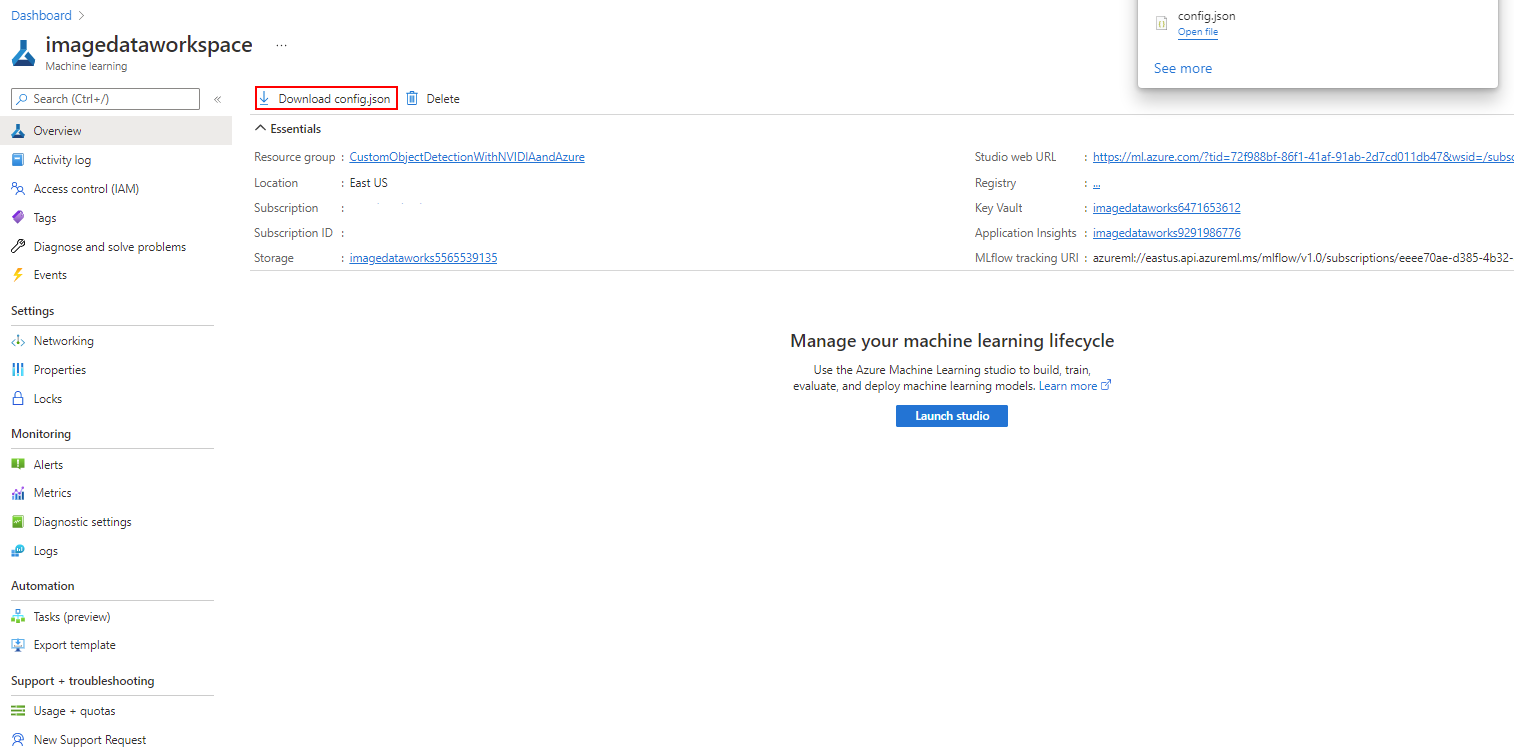Click Open file under config.json
Screen dimensions: 1514x755
coord(1198,32)
